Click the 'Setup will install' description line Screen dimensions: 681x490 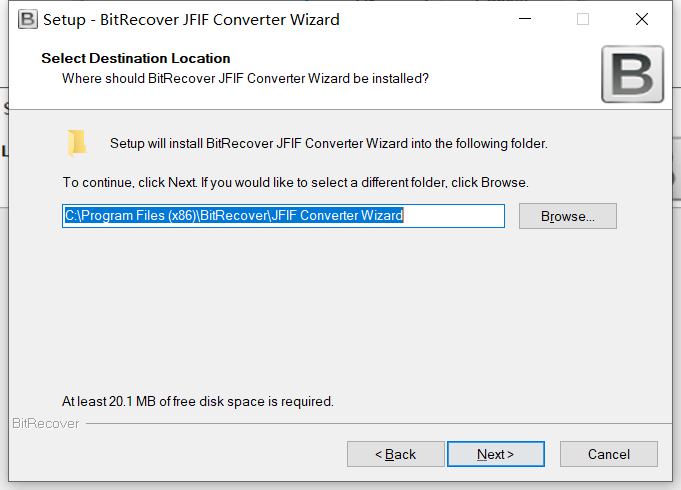[329, 143]
